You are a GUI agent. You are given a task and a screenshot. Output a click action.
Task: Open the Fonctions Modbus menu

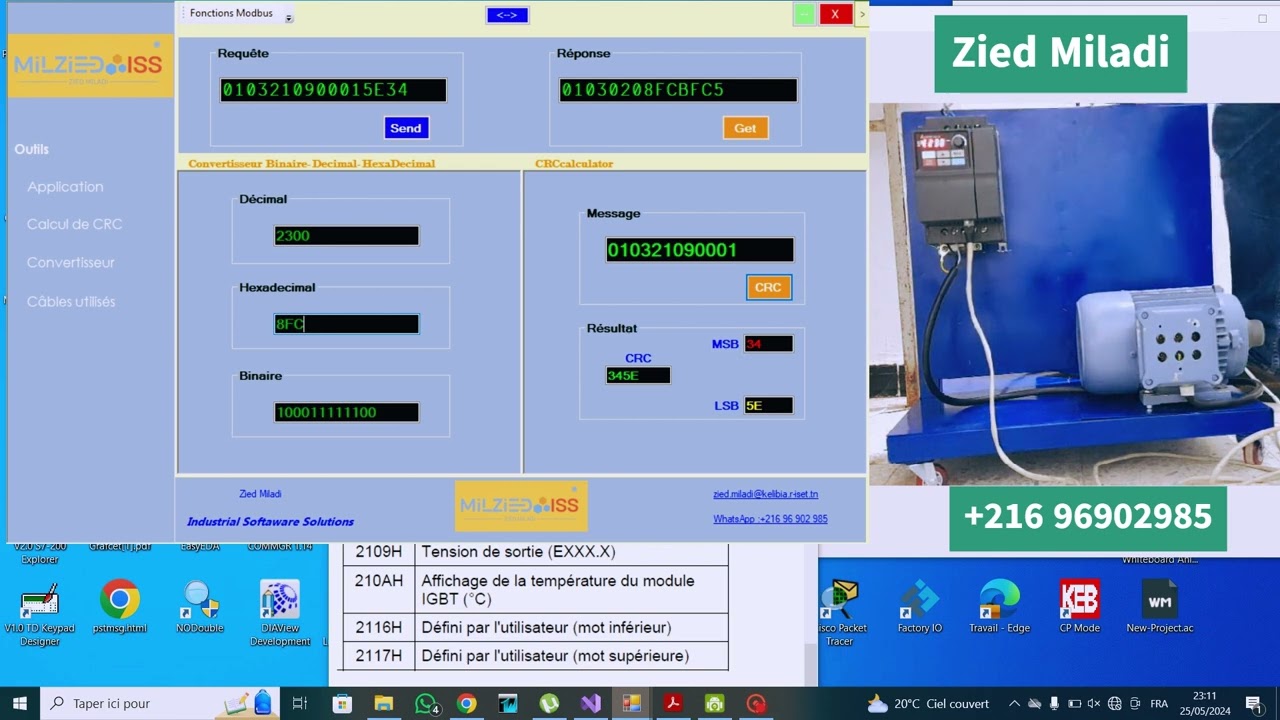pyautogui.click(x=231, y=13)
